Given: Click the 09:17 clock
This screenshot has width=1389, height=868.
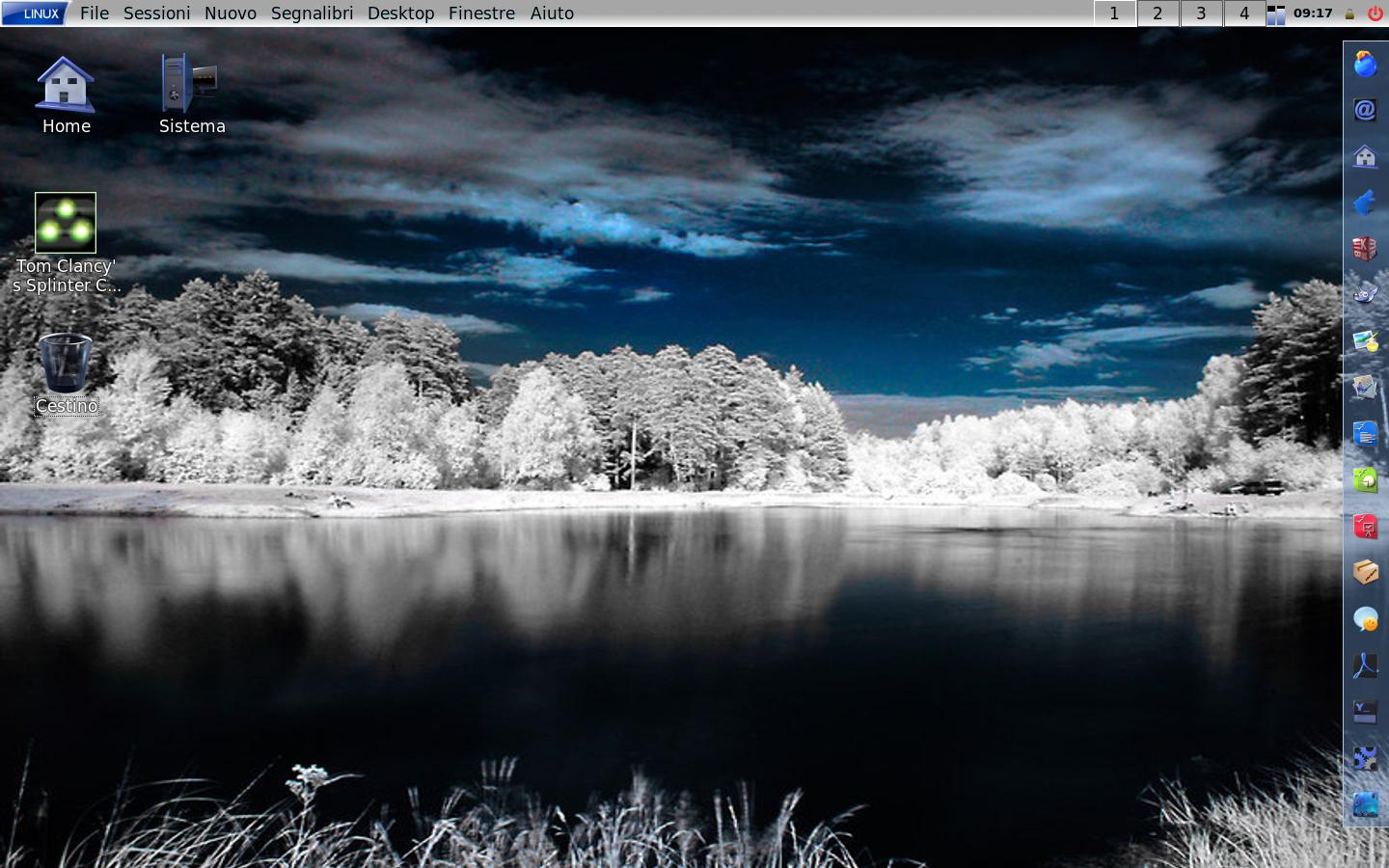Looking at the screenshot, I should [x=1313, y=14].
